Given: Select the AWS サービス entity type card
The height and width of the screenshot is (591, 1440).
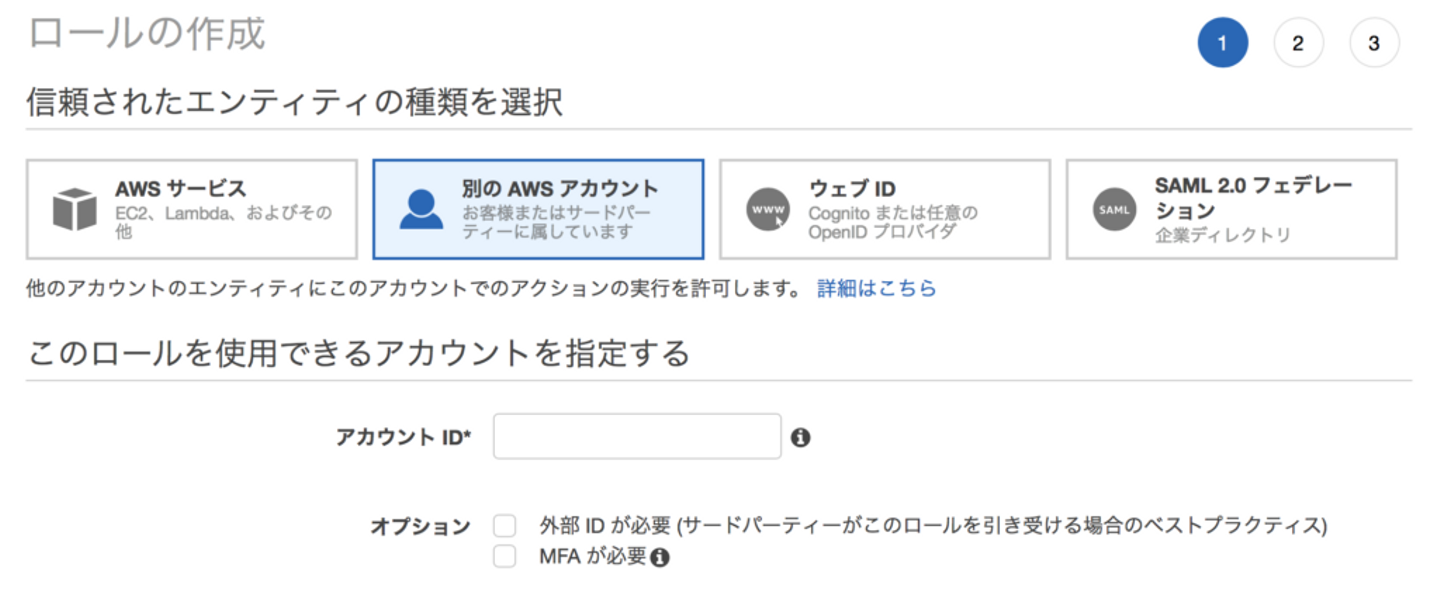Looking at the screenshot, I should click(x=192, y=209).
